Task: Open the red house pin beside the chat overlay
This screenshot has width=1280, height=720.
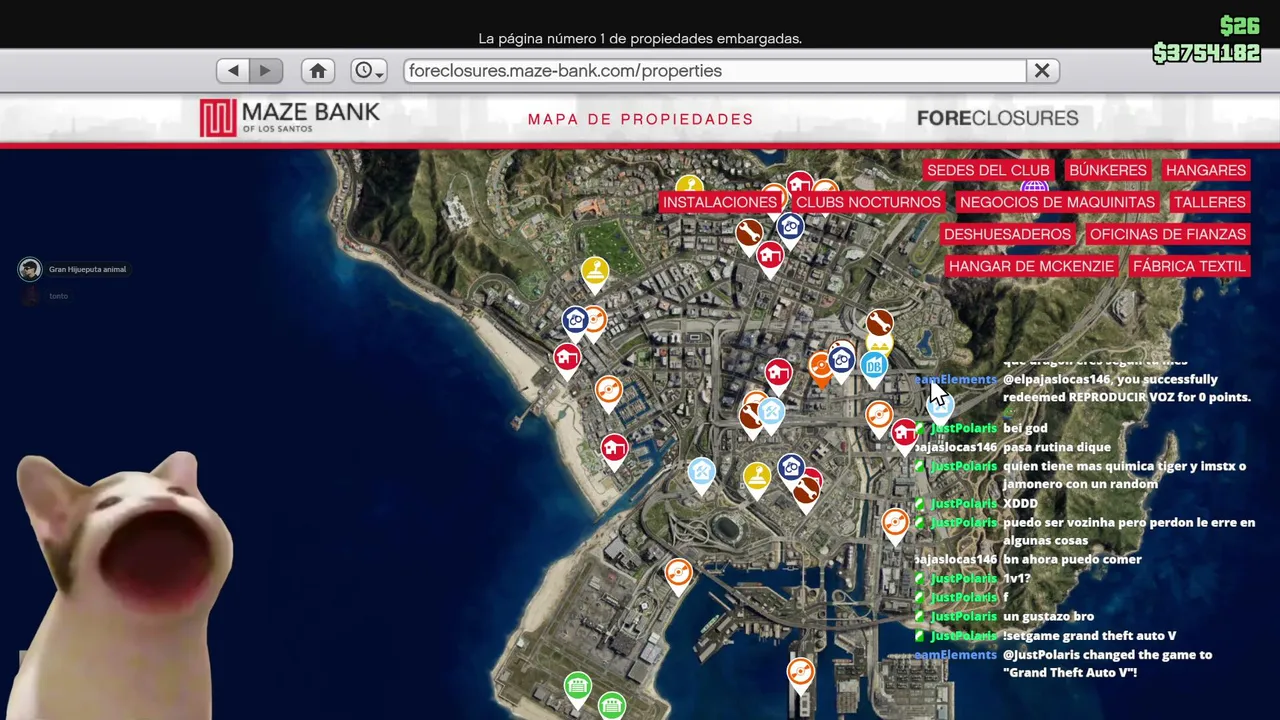Action: pos(904,433)
